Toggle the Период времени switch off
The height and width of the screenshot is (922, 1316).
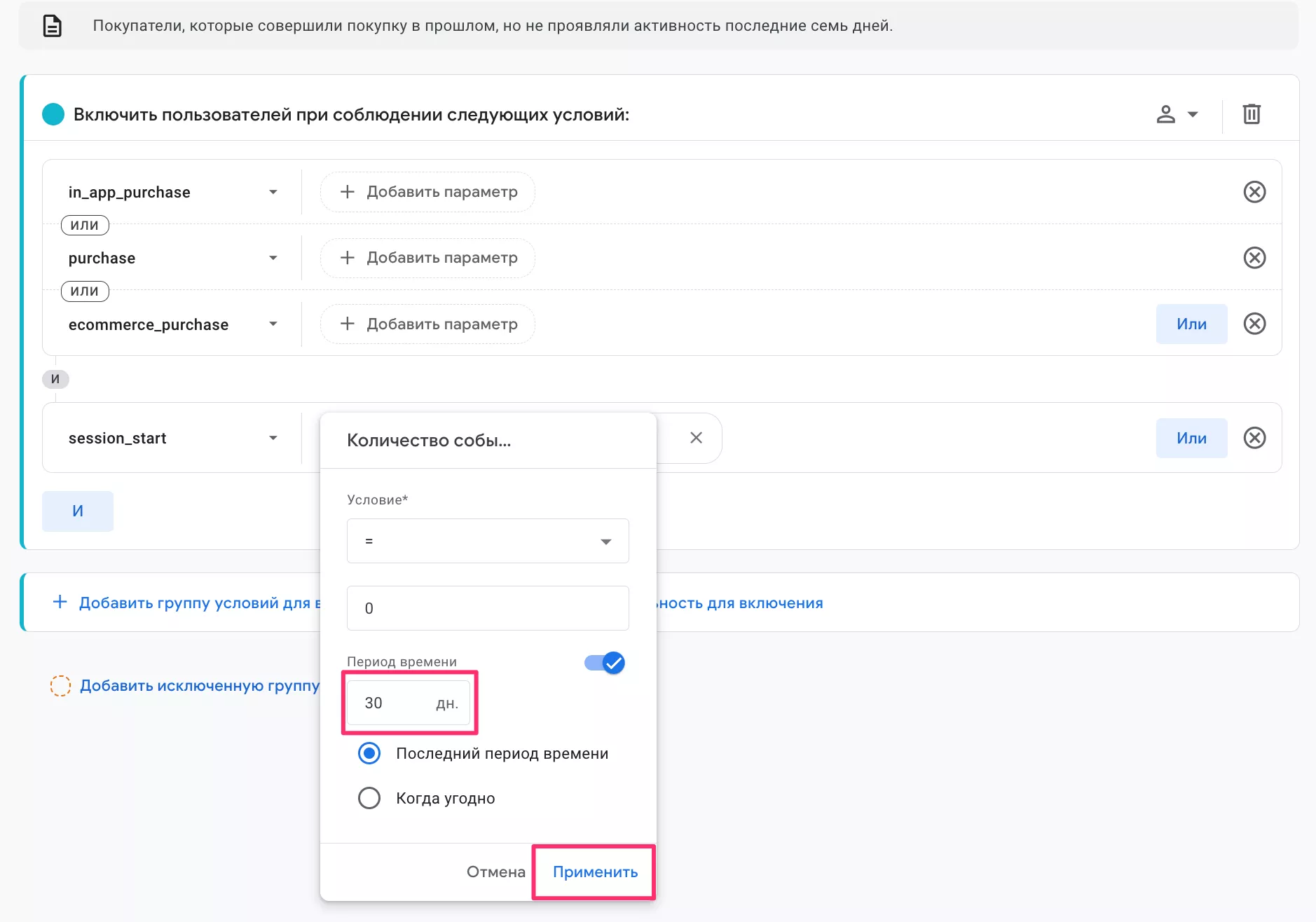click(605, 663)
